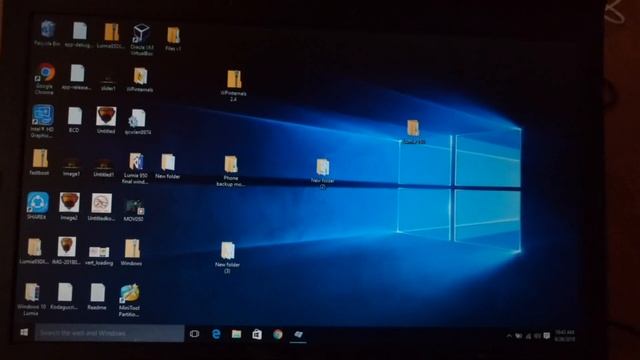Open the Windows Start menu

[x=24, y=333]
